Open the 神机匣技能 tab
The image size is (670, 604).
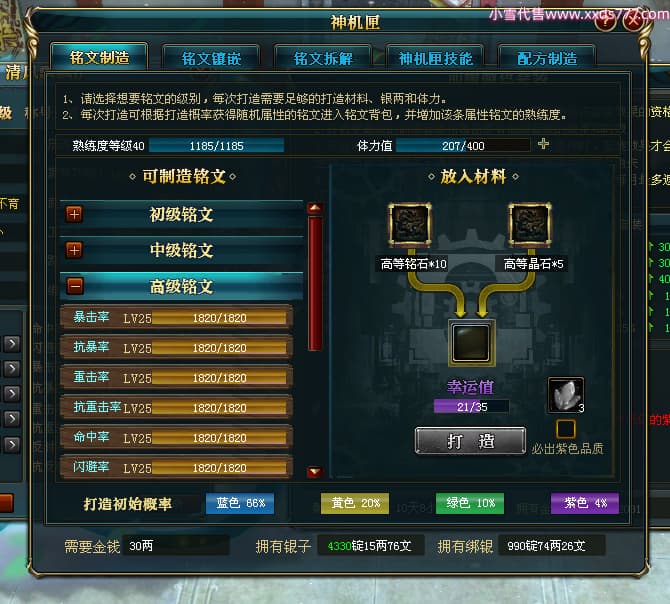tap(435, 58)
